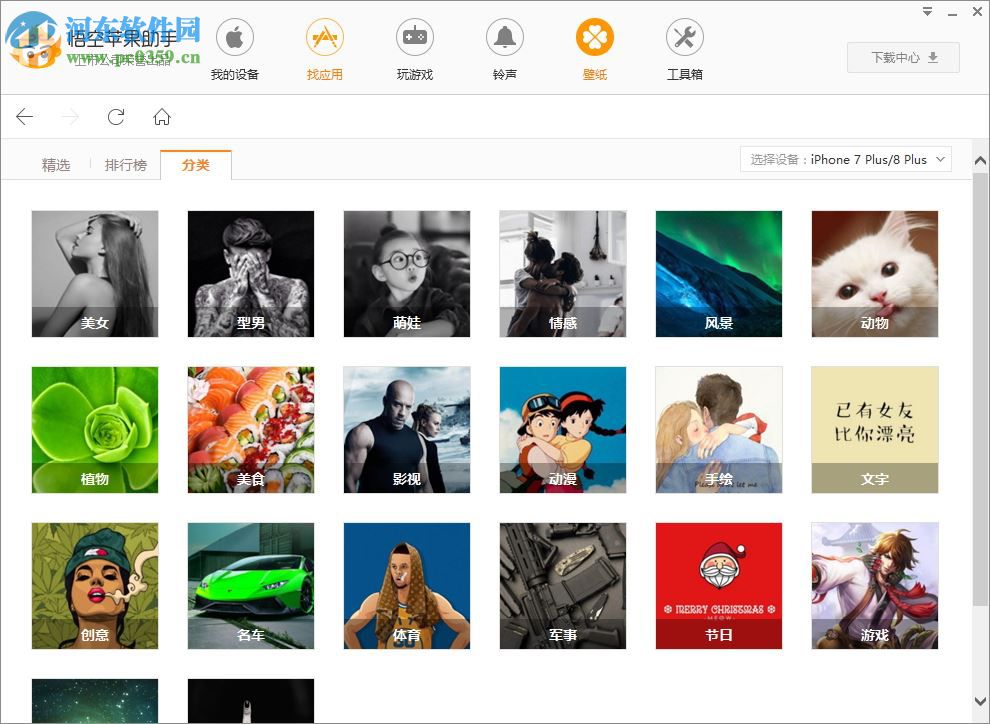Open the 型男 wallpaper category
The image size is (990, 724).
coord(251,274)
